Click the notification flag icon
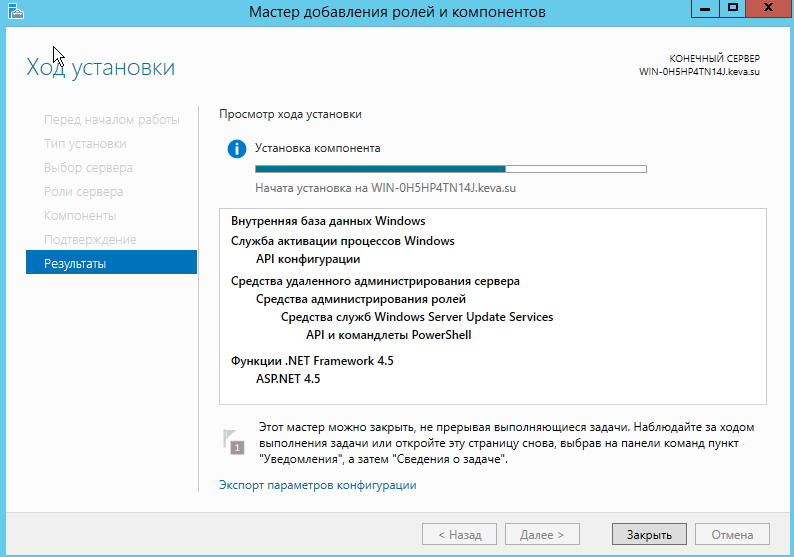794x557 pixels. (x=233, y=442)
